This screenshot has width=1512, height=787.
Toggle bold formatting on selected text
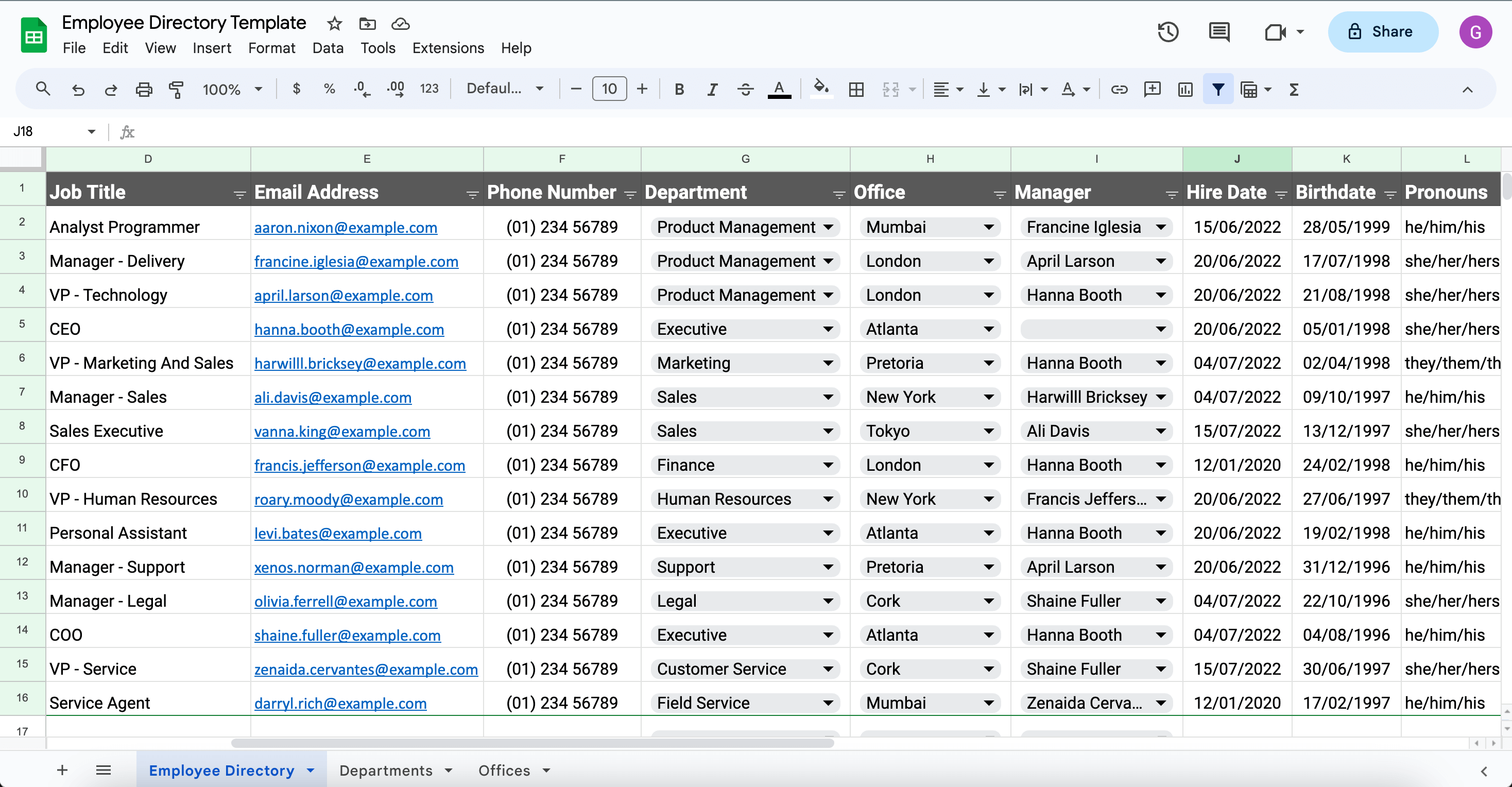pos(679,90)
